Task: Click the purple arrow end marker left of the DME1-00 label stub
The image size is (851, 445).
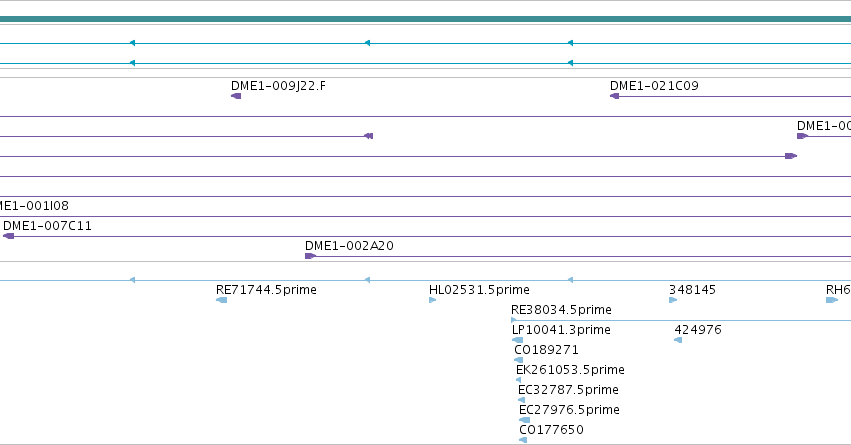Action: [791, 156]
